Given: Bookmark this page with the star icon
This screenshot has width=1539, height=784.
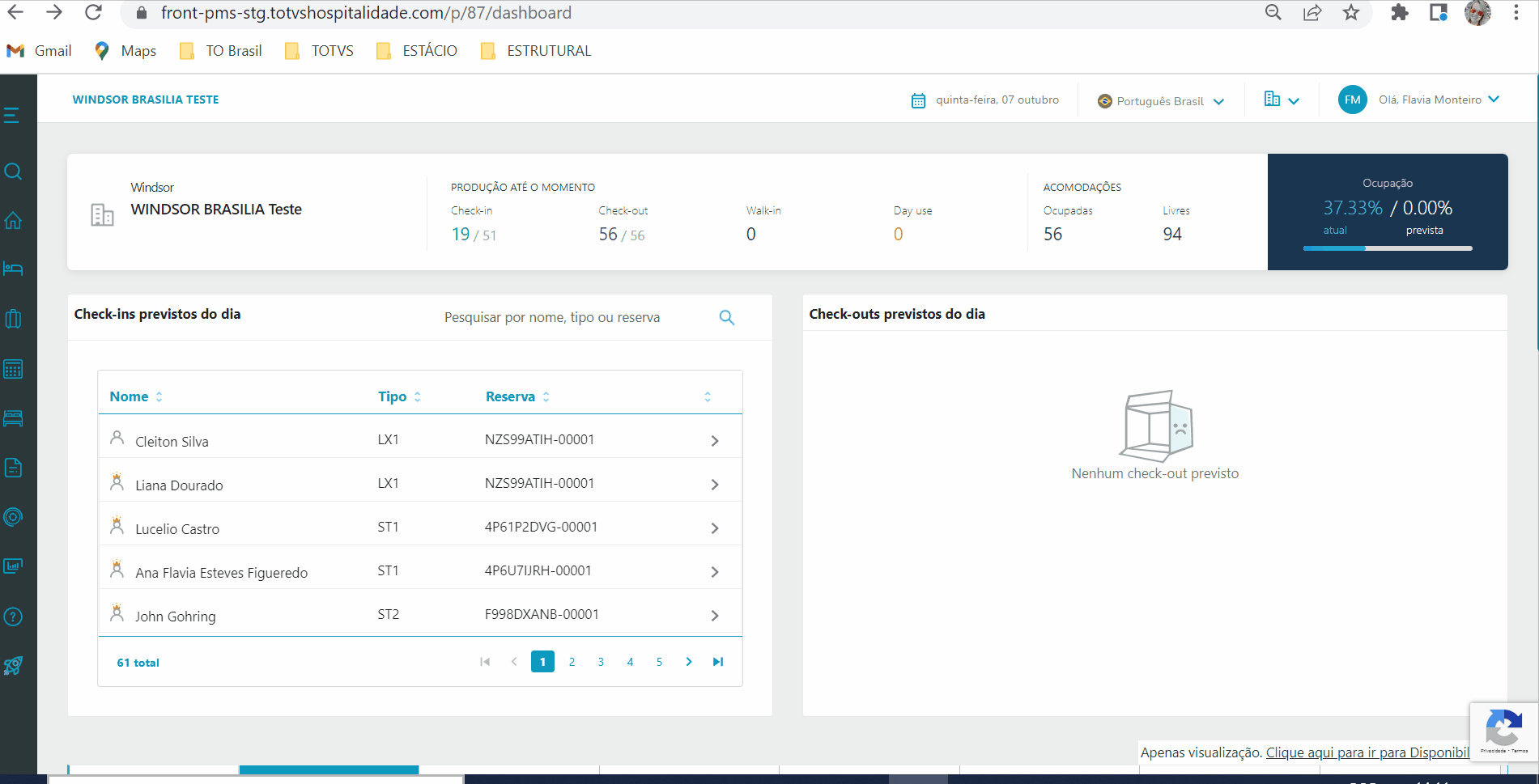Looking at the screenshot, I should point(1351,12).
